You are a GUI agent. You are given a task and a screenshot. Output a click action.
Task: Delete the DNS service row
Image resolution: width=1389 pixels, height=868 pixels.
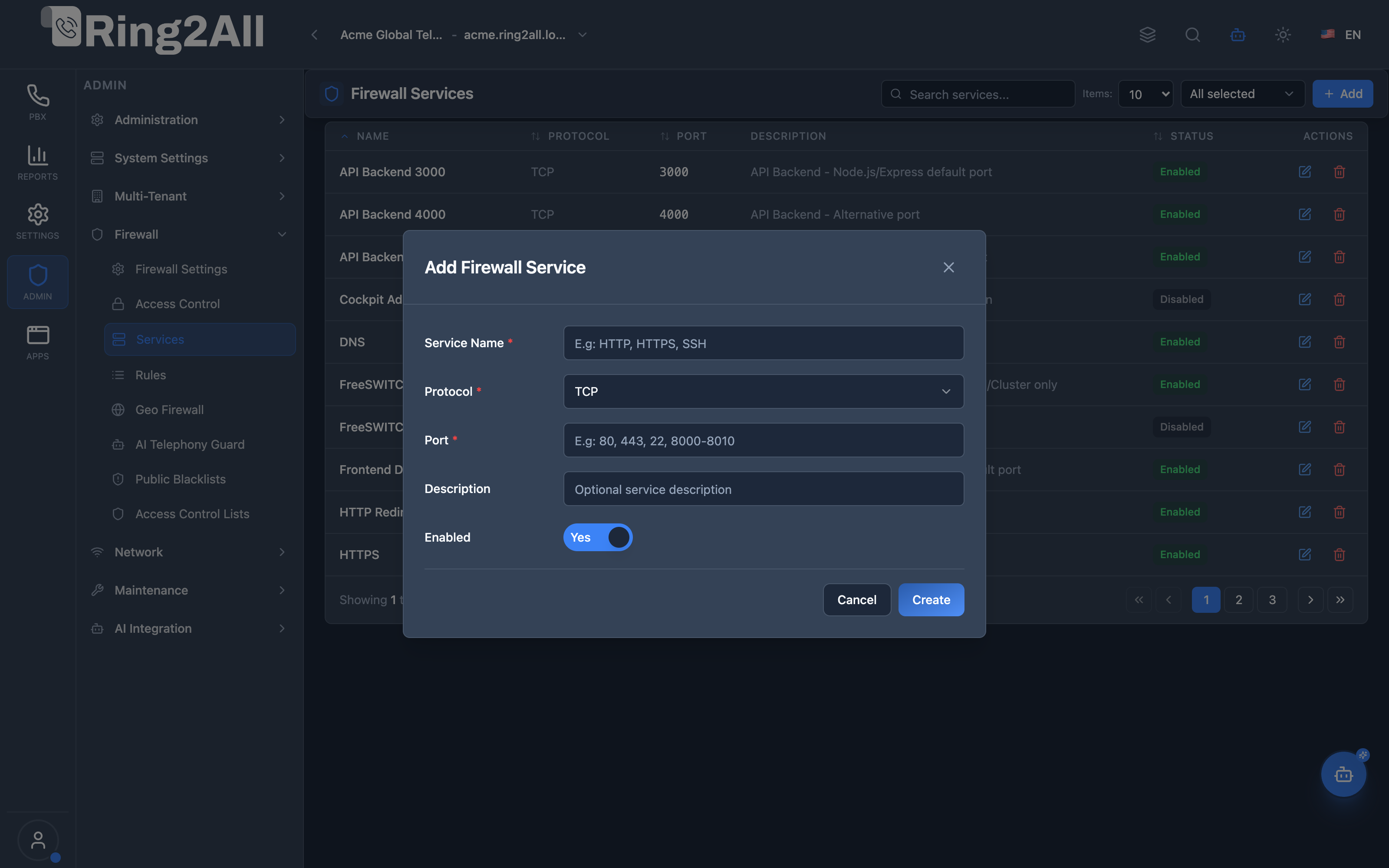click(x=1339, y=342)
